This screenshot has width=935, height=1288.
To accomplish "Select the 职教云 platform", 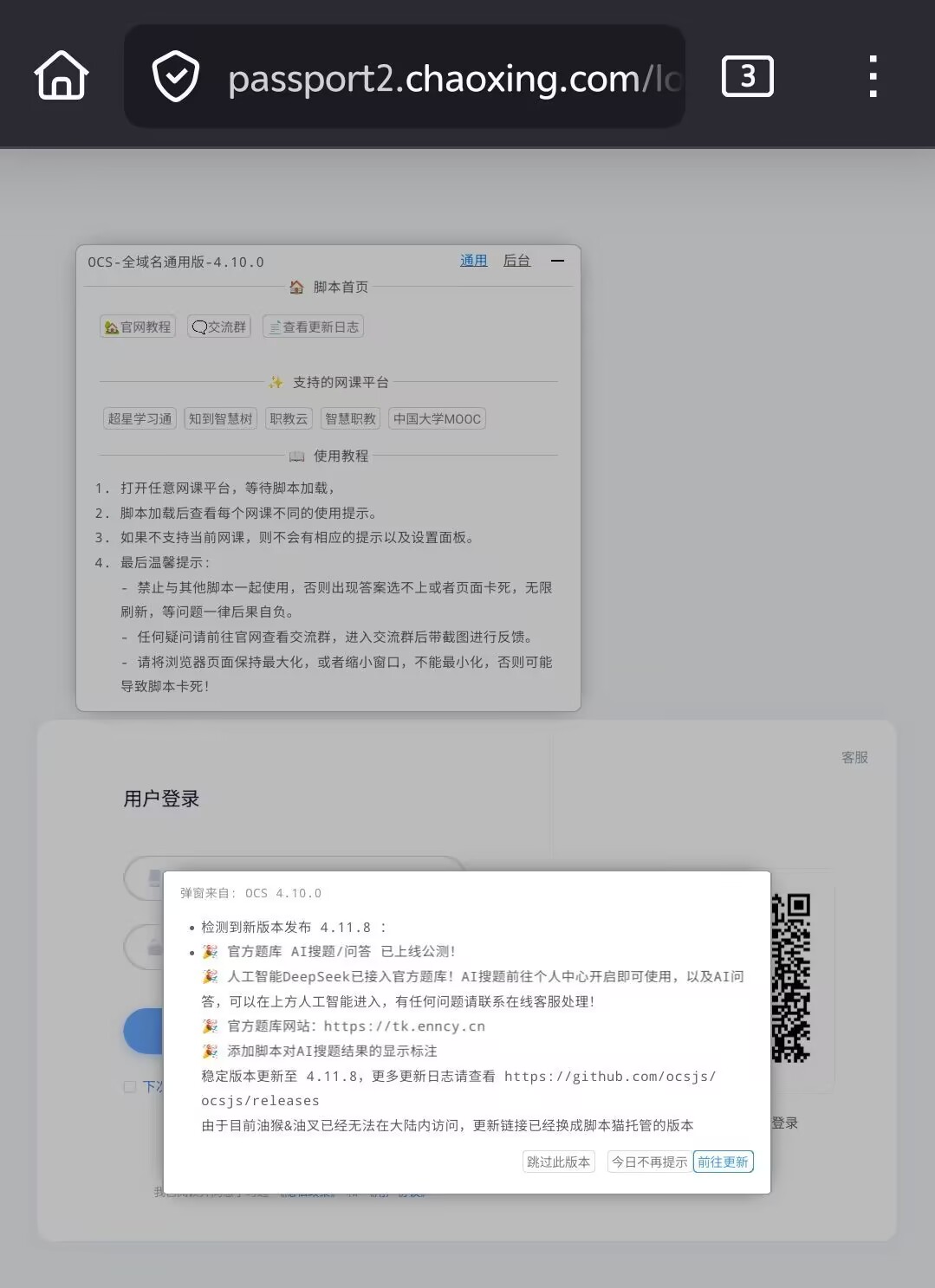I will 289,418.
